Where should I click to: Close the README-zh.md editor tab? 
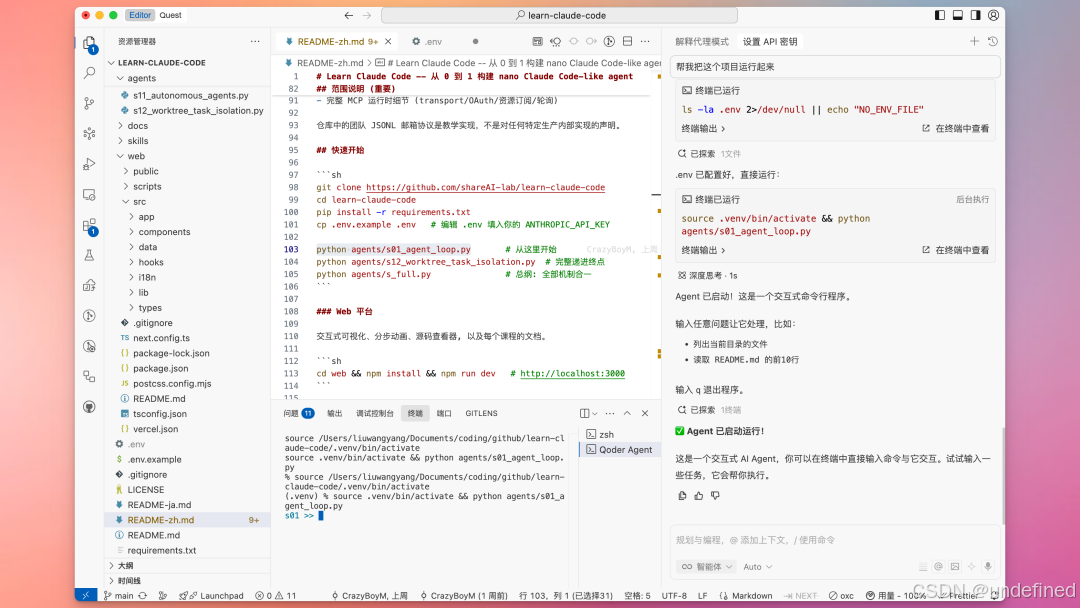point(388,41)
